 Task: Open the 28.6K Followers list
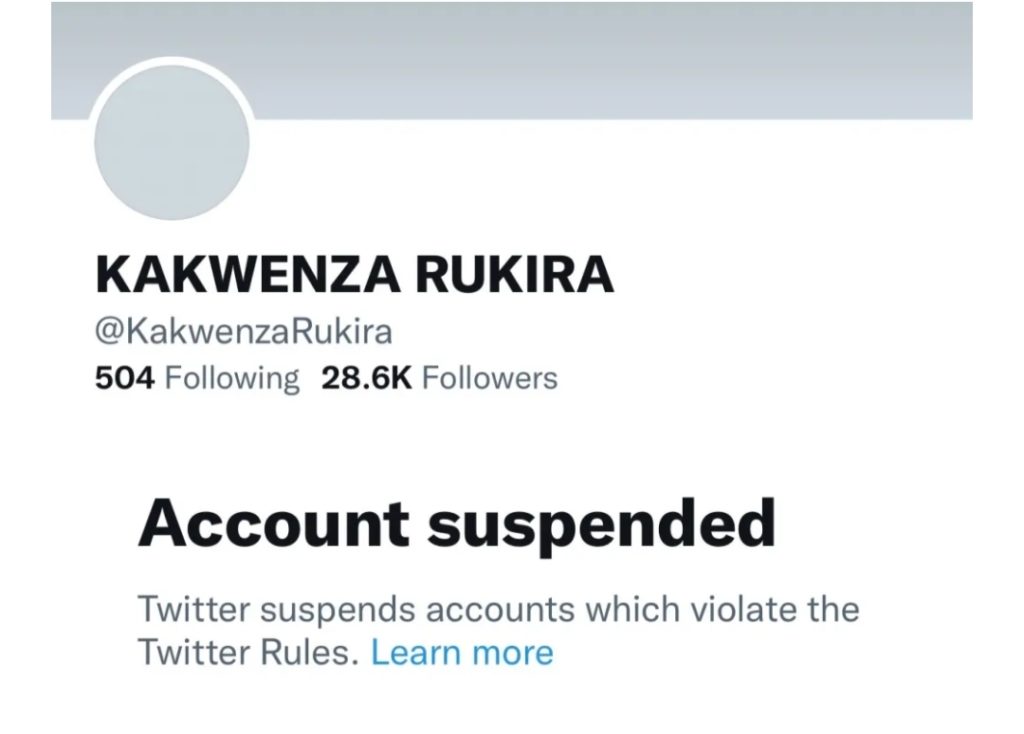pyautogui.click(x=439, y=379)
